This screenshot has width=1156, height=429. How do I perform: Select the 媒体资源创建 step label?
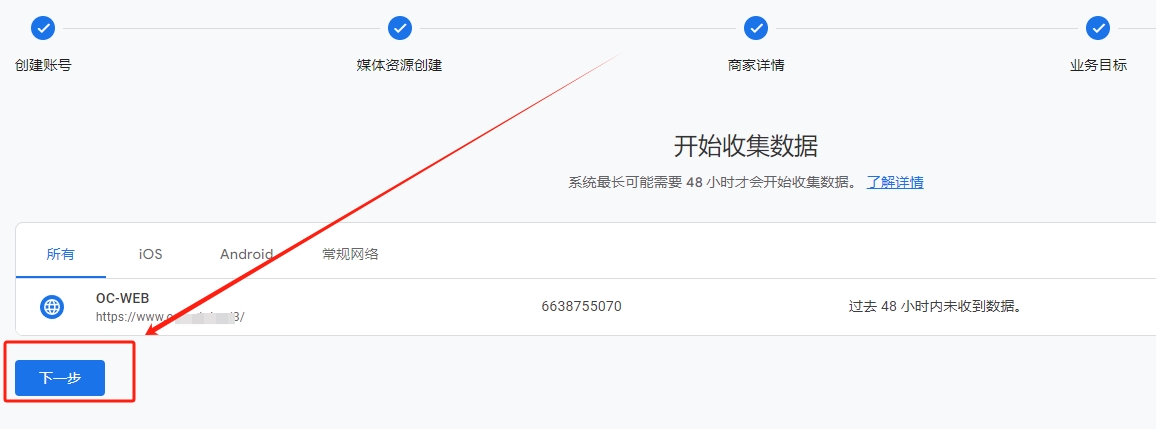pos(400,65)
